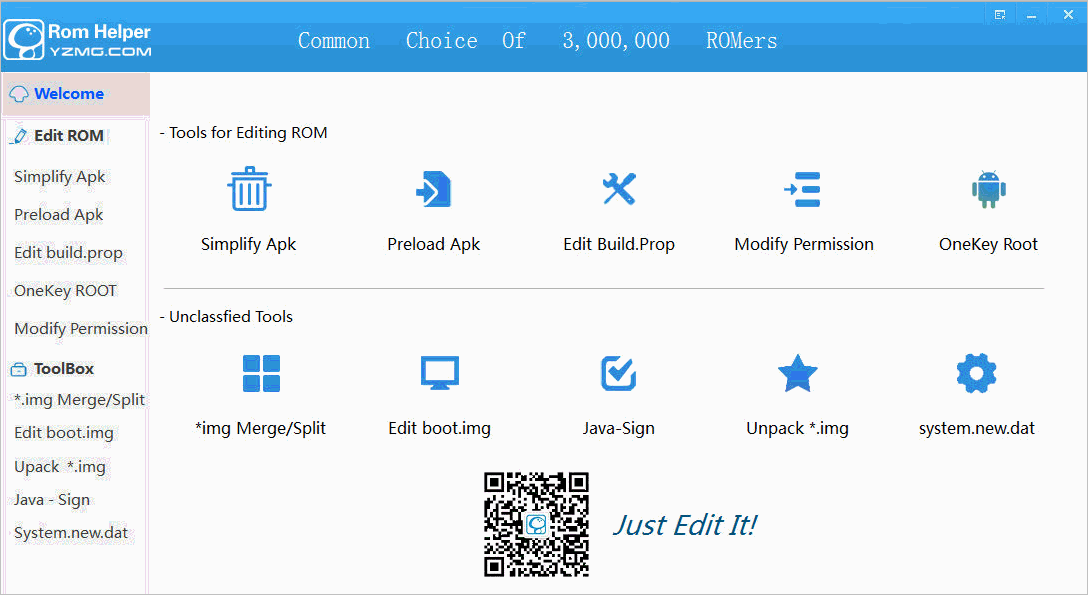
Task: Select OneKey ROOT in the sidebar
Action: [x=65, y=291]
